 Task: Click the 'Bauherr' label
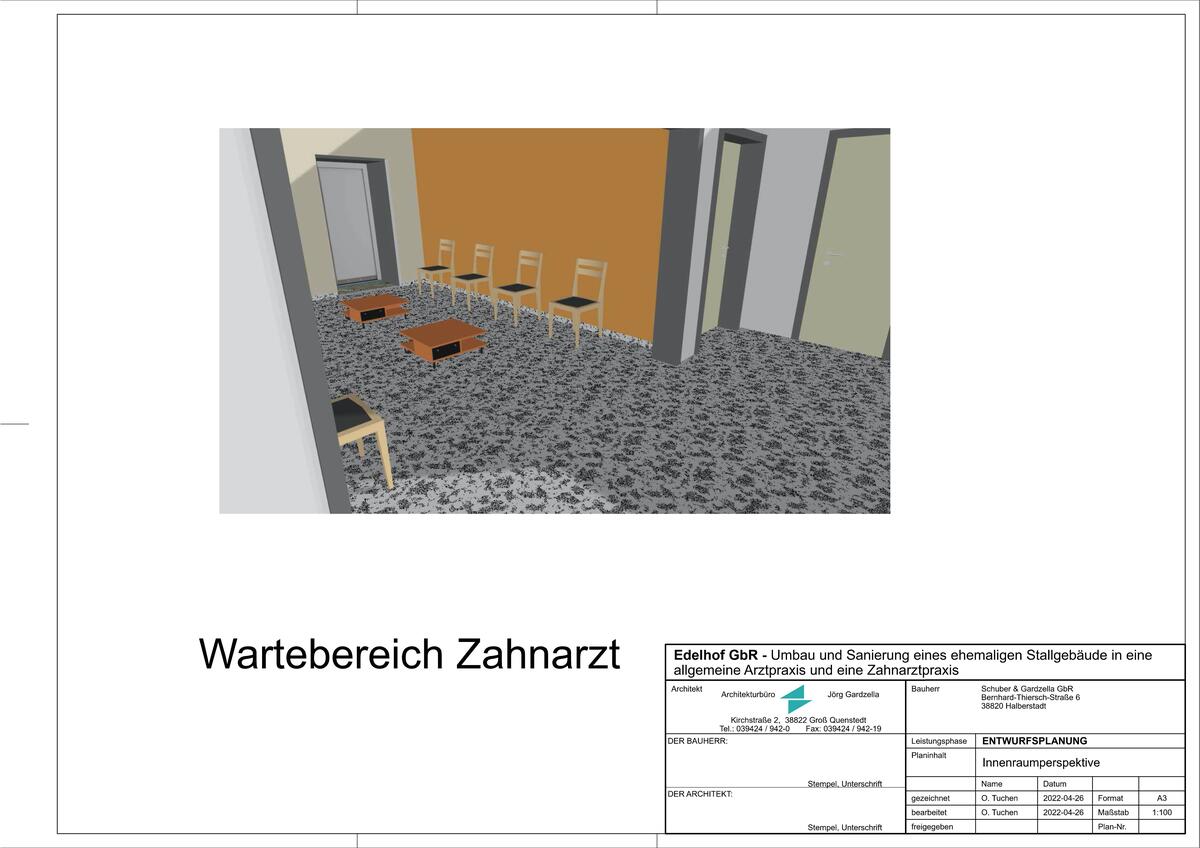[x=925, y=689]
